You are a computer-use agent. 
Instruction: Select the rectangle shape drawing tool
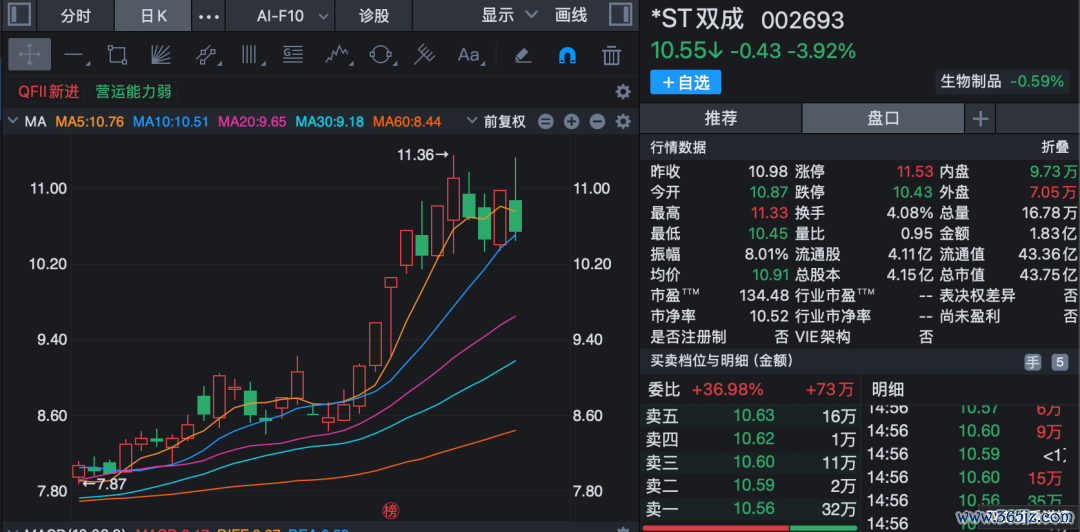117,55
